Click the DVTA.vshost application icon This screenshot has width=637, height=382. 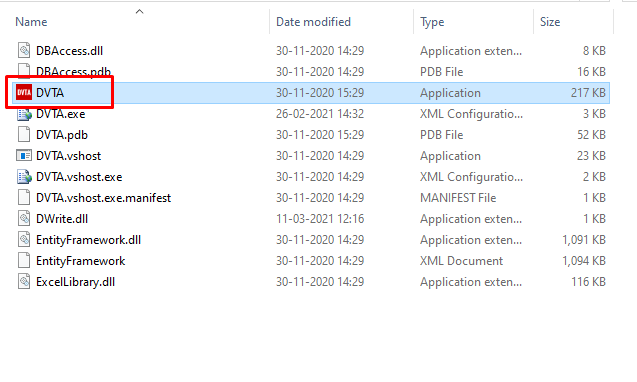(x=24, y=156)
